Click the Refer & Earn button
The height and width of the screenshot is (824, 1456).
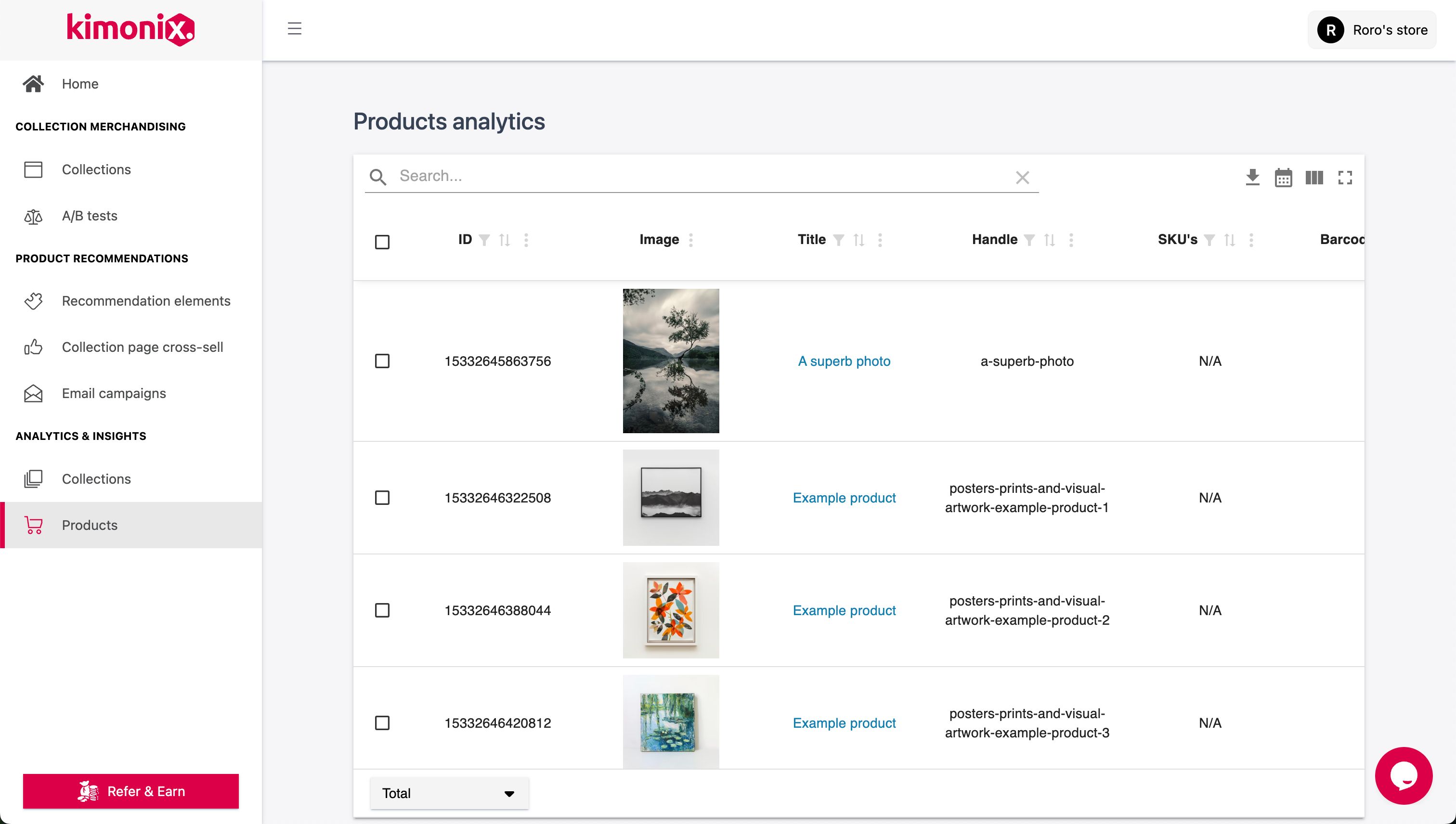(131, 791)
